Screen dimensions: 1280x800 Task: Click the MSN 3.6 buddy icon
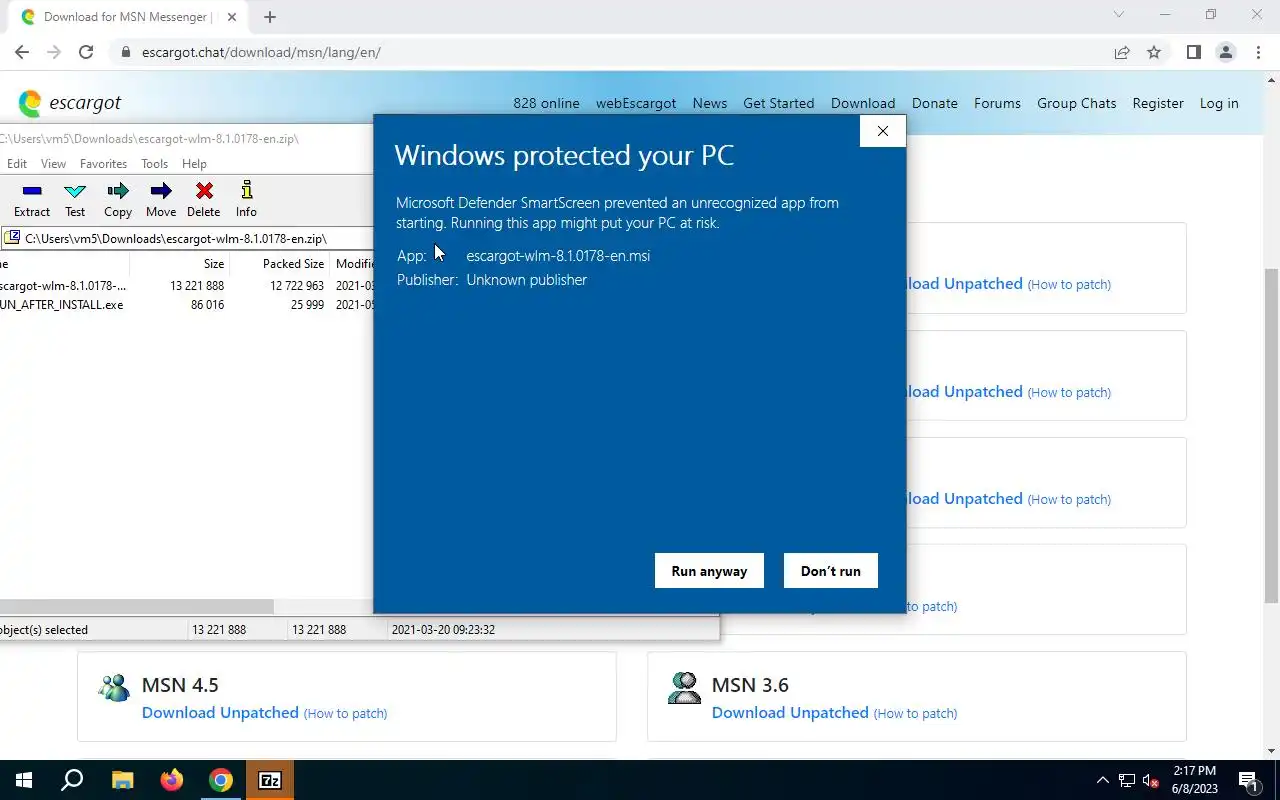[x=684, y=687]
